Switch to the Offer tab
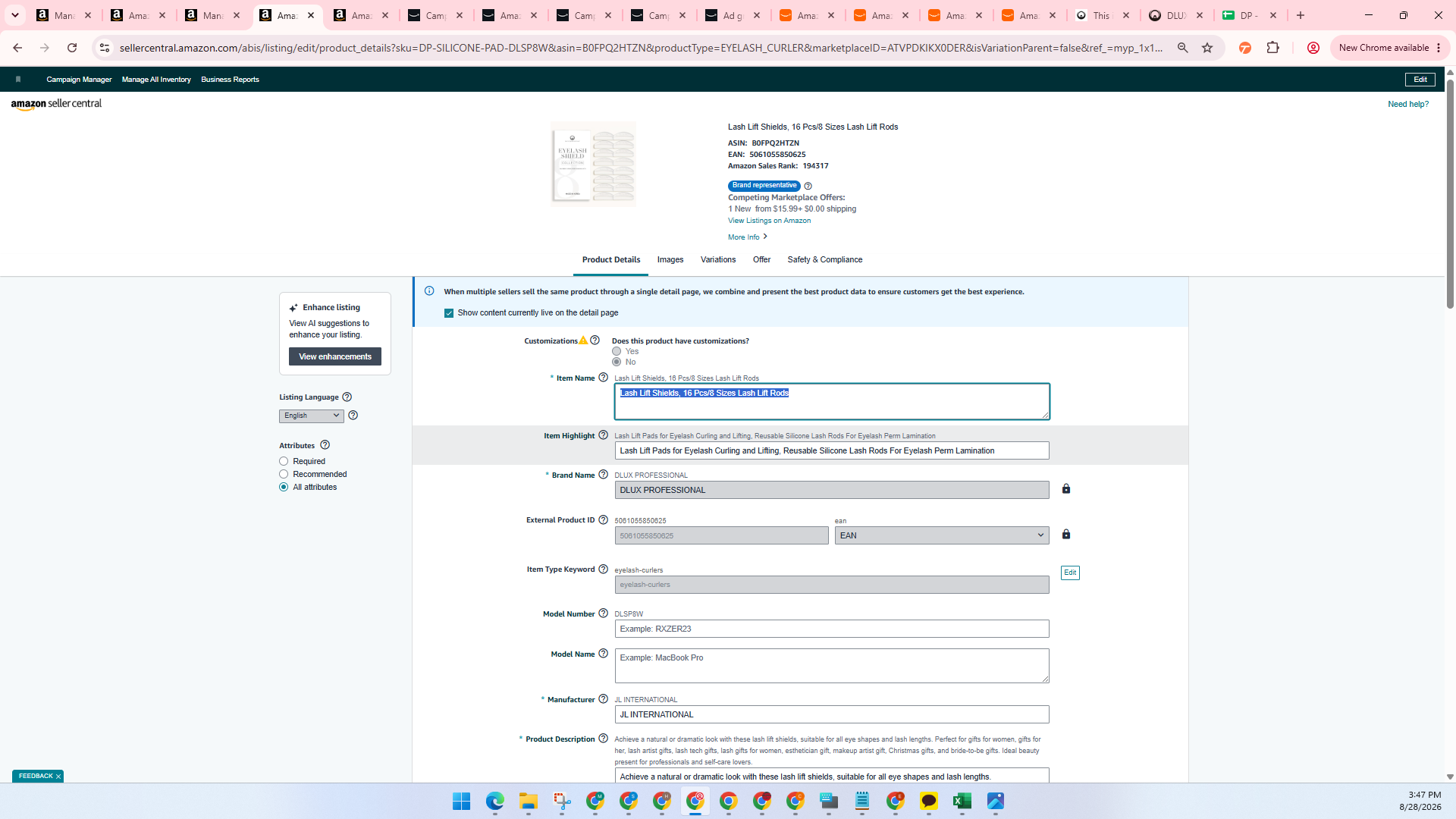The height and width of the screenshot is (819, 1456). [x=761, y=259]
